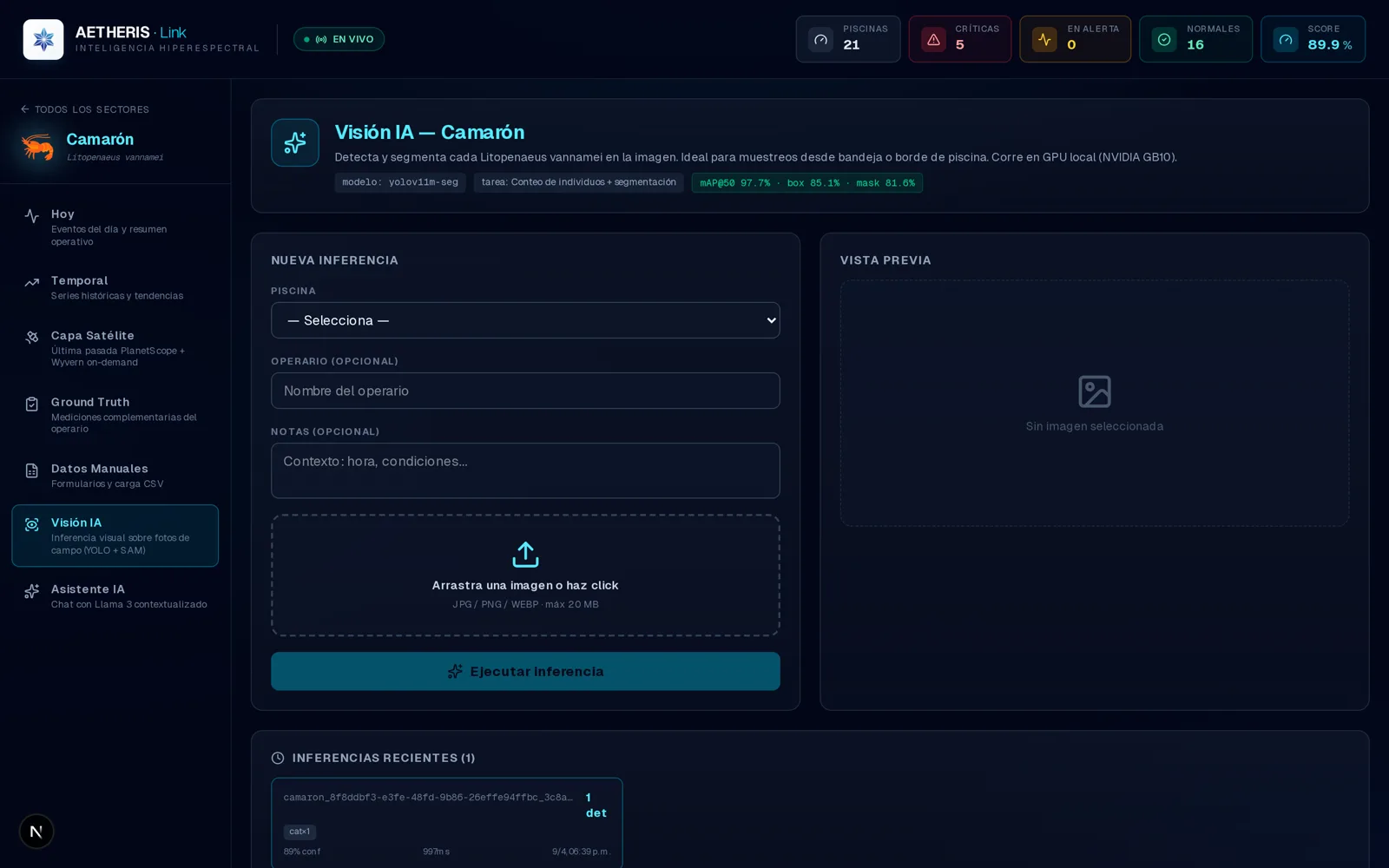Click the shrimp icon beside Camarón
The width and height of the screenshot is (1389, 868).
tap(37, 146)
